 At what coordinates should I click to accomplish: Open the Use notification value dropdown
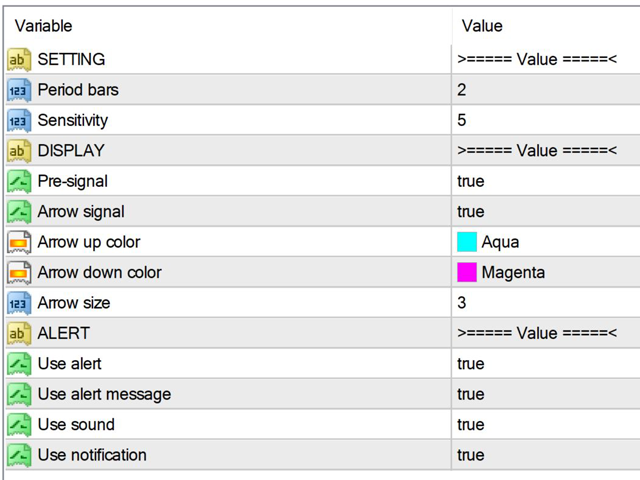[x=546, y=455]
